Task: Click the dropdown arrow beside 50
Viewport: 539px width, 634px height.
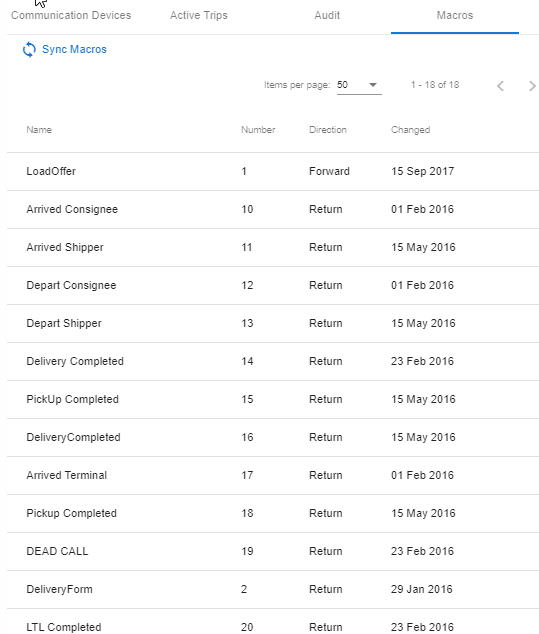Action: [373, 85]
